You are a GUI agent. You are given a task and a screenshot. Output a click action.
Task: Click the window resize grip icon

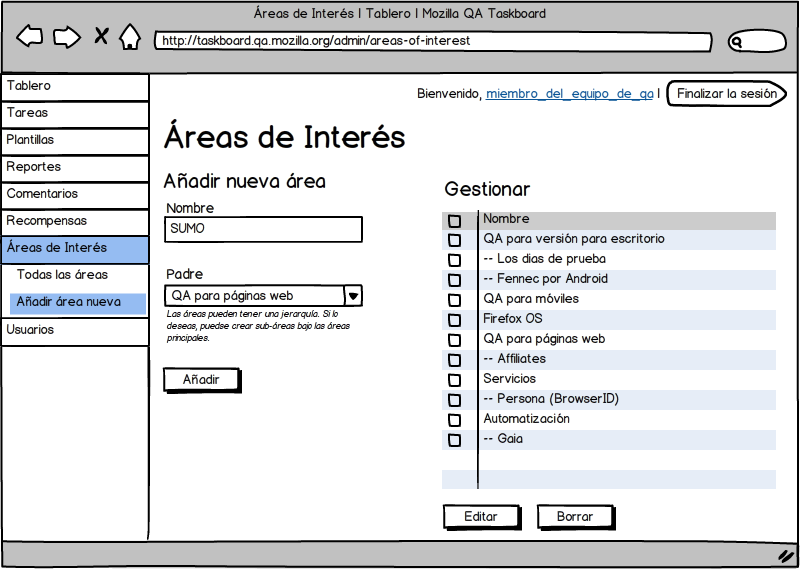785,556
